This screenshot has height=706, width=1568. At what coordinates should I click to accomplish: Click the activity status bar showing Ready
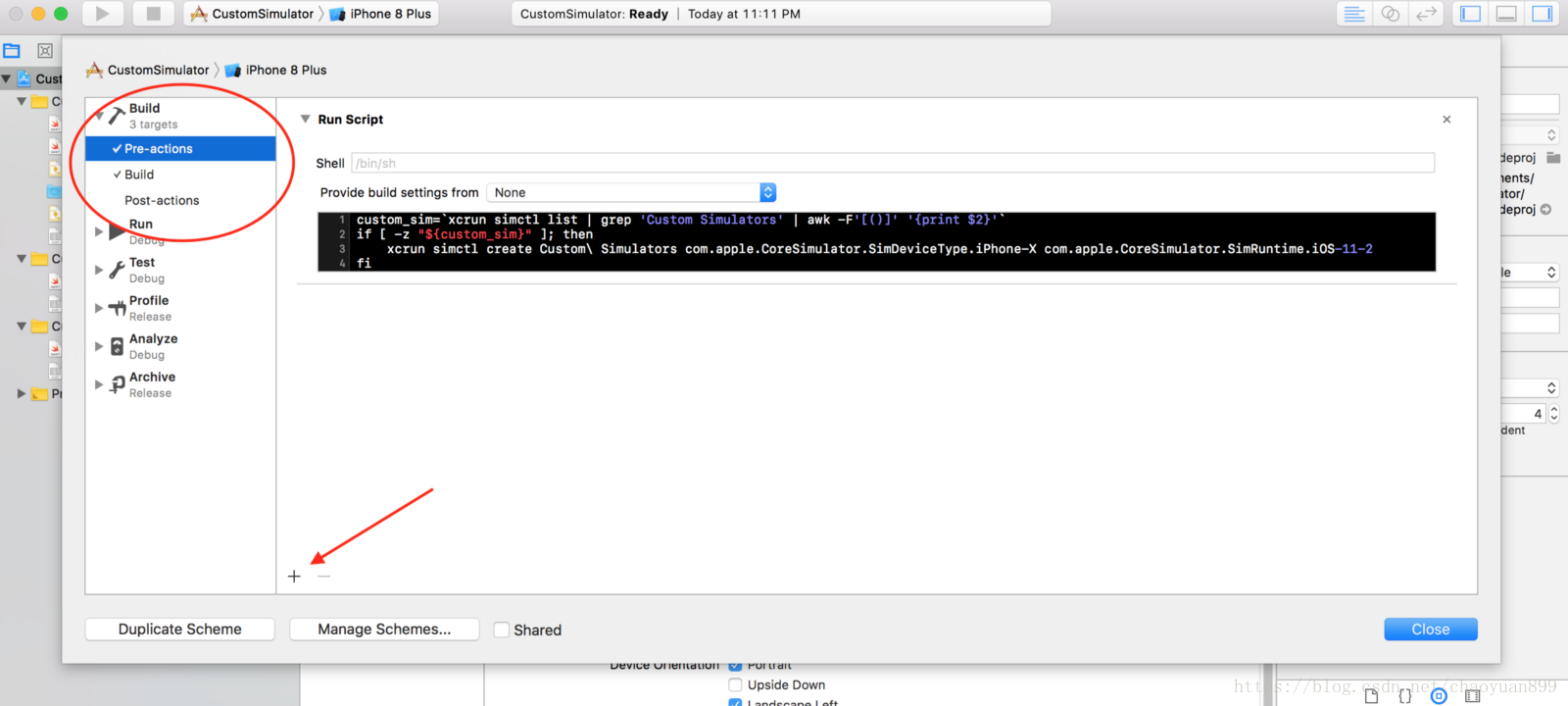pyautogui.click(x=781, y=14)
